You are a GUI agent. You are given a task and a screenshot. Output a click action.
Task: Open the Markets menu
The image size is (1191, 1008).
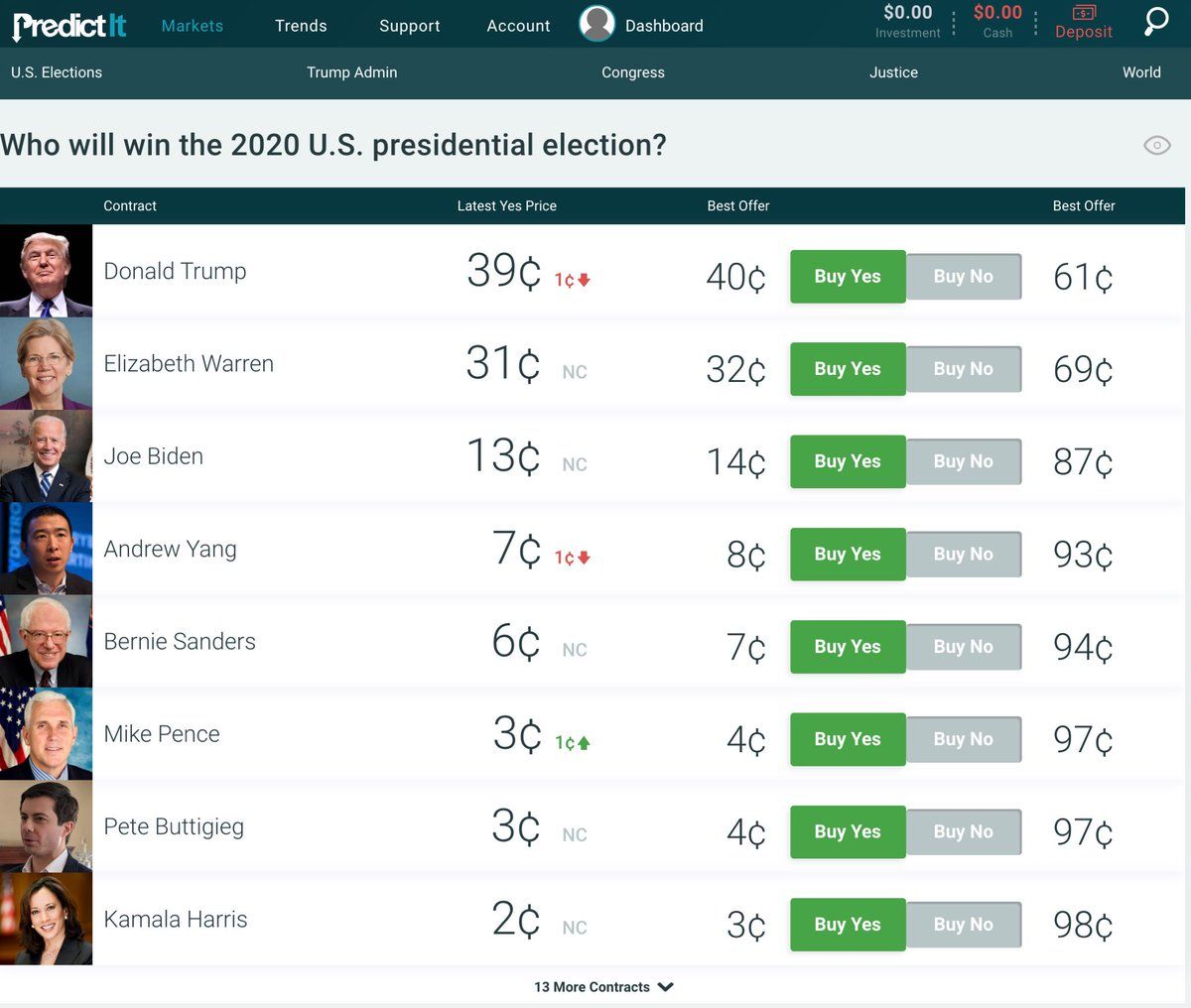point(193,26)
